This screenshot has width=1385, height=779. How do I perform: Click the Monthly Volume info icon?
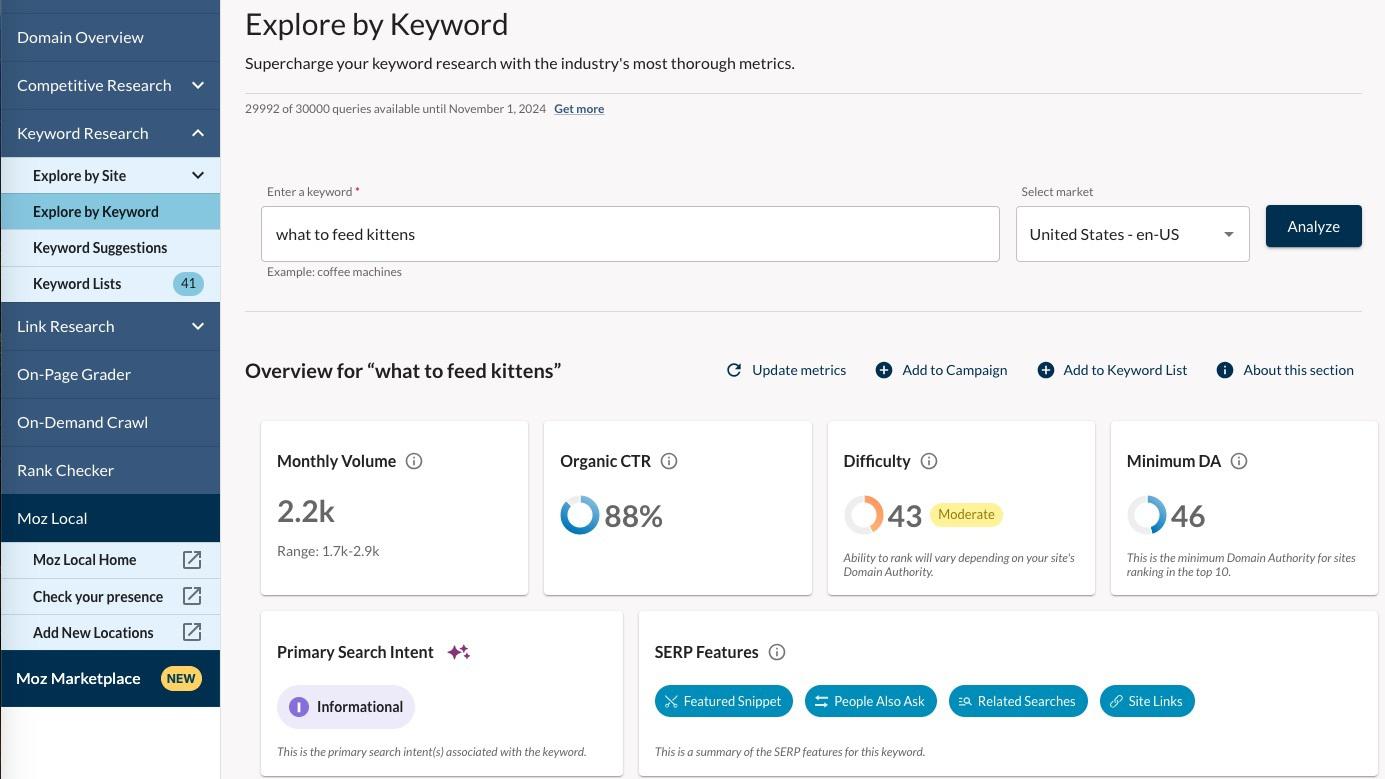pos(414,461)
